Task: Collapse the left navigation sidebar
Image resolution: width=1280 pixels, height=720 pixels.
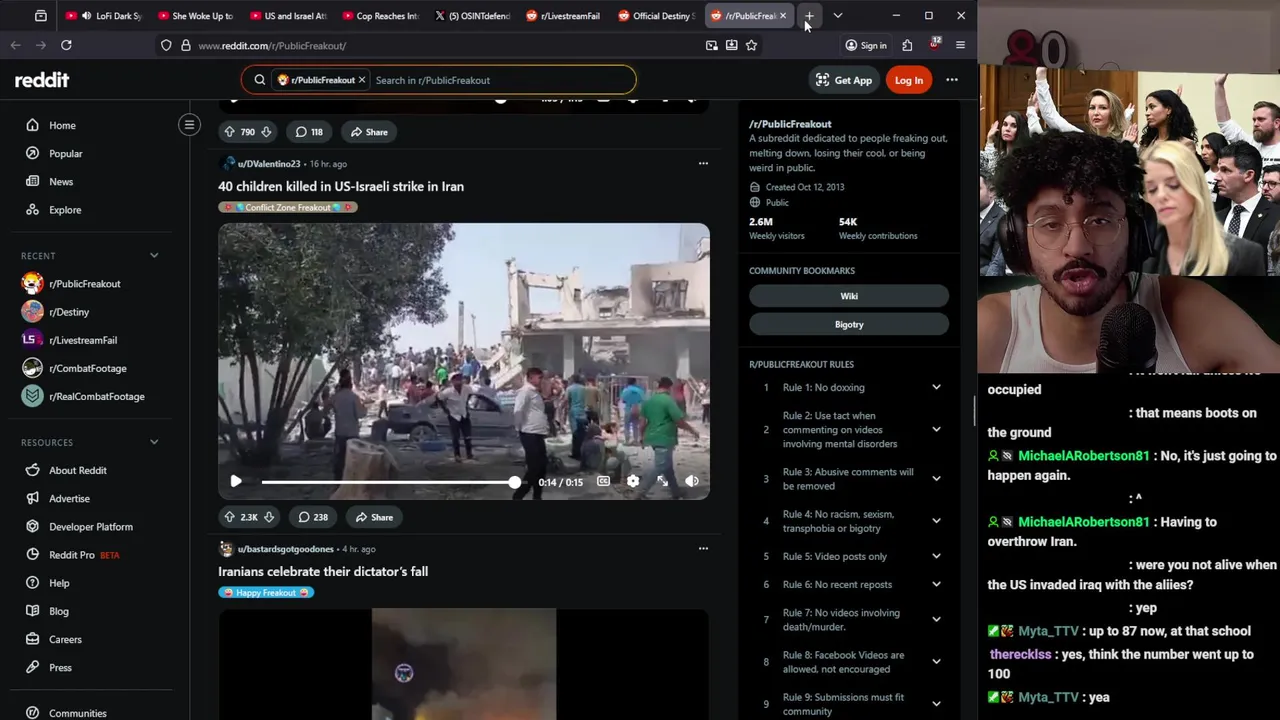Action: point(189,125)
